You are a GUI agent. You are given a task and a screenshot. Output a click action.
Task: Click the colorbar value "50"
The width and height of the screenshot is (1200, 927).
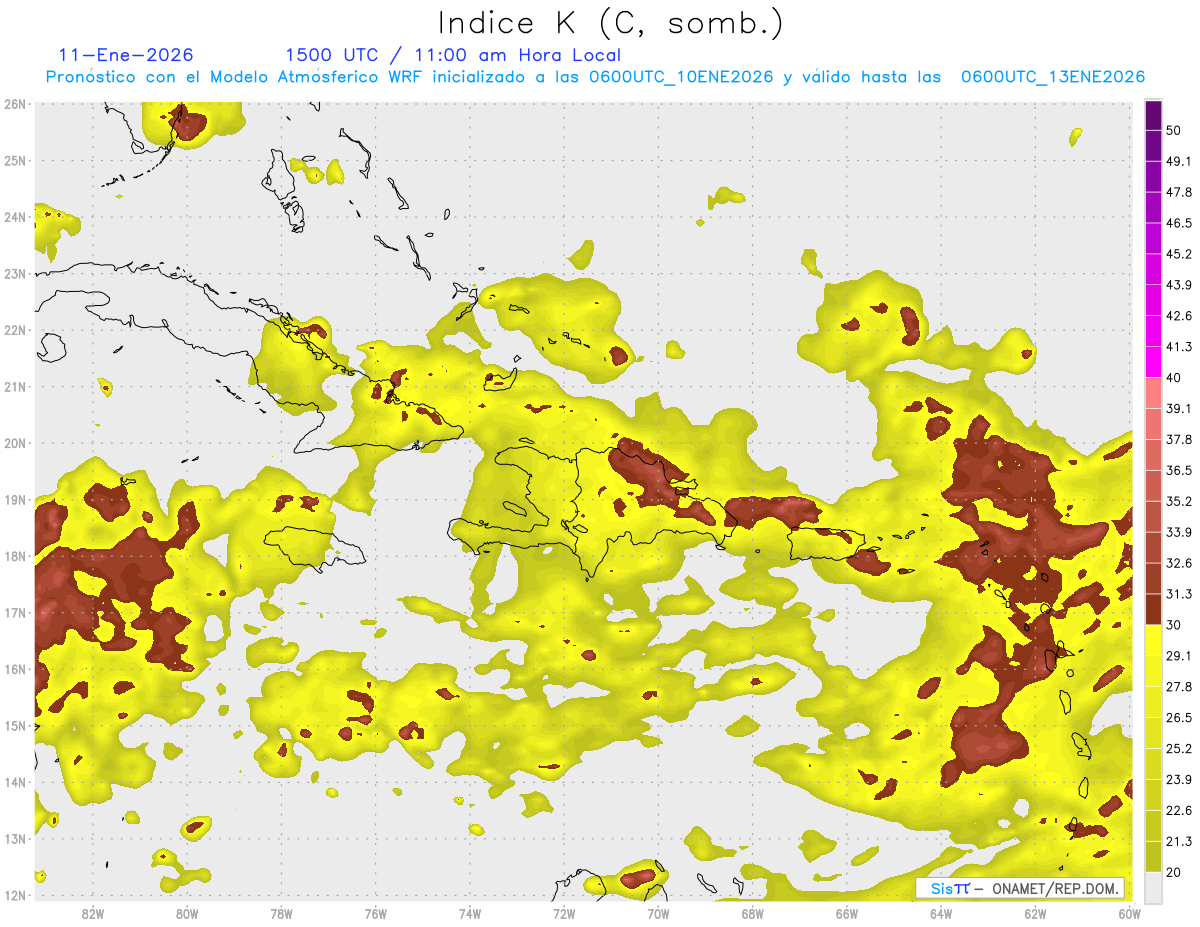pyautogui.click(x=1174, y=130)
